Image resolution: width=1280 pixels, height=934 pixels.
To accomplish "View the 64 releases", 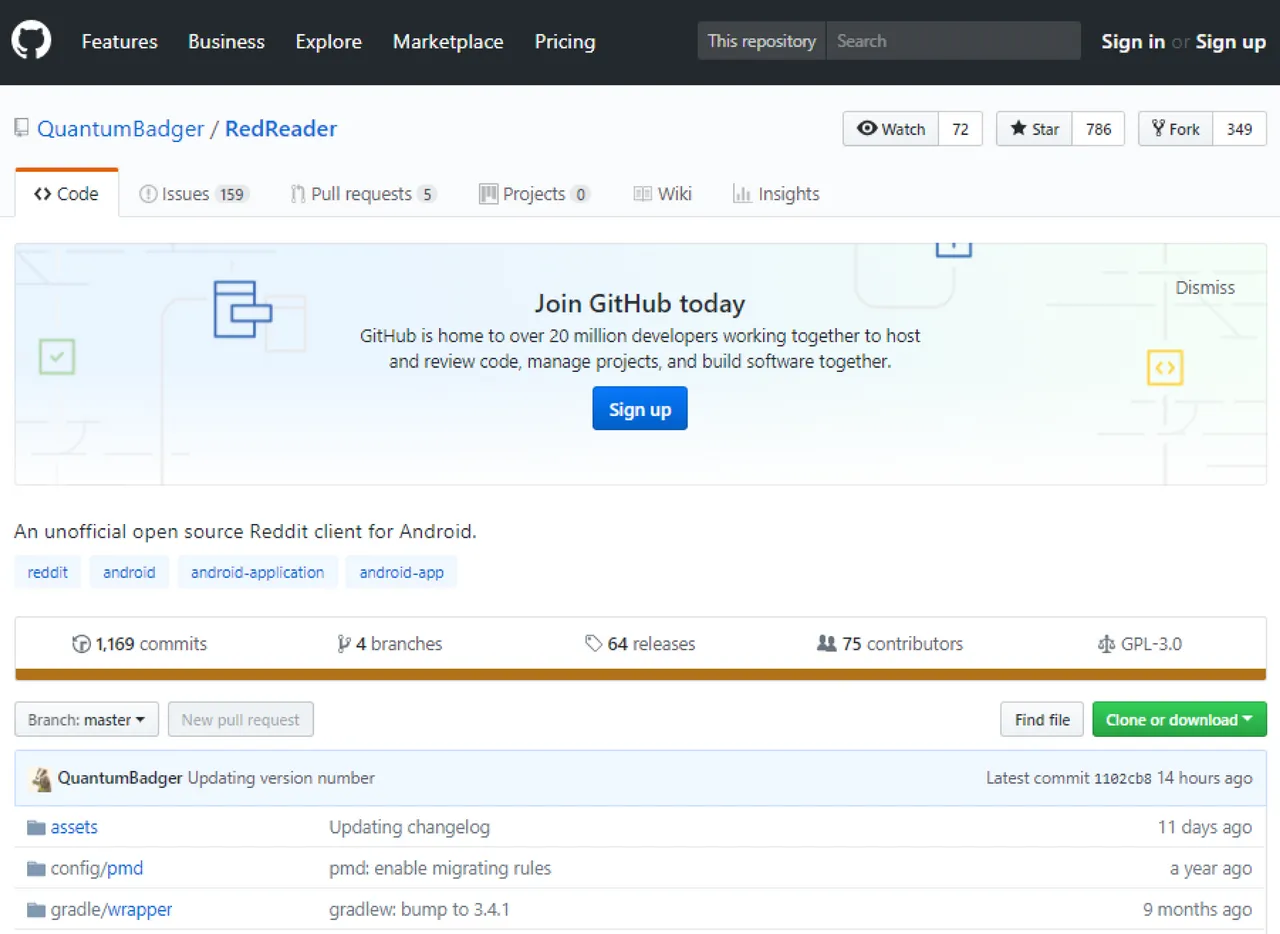I will click(x=640, y=644).
